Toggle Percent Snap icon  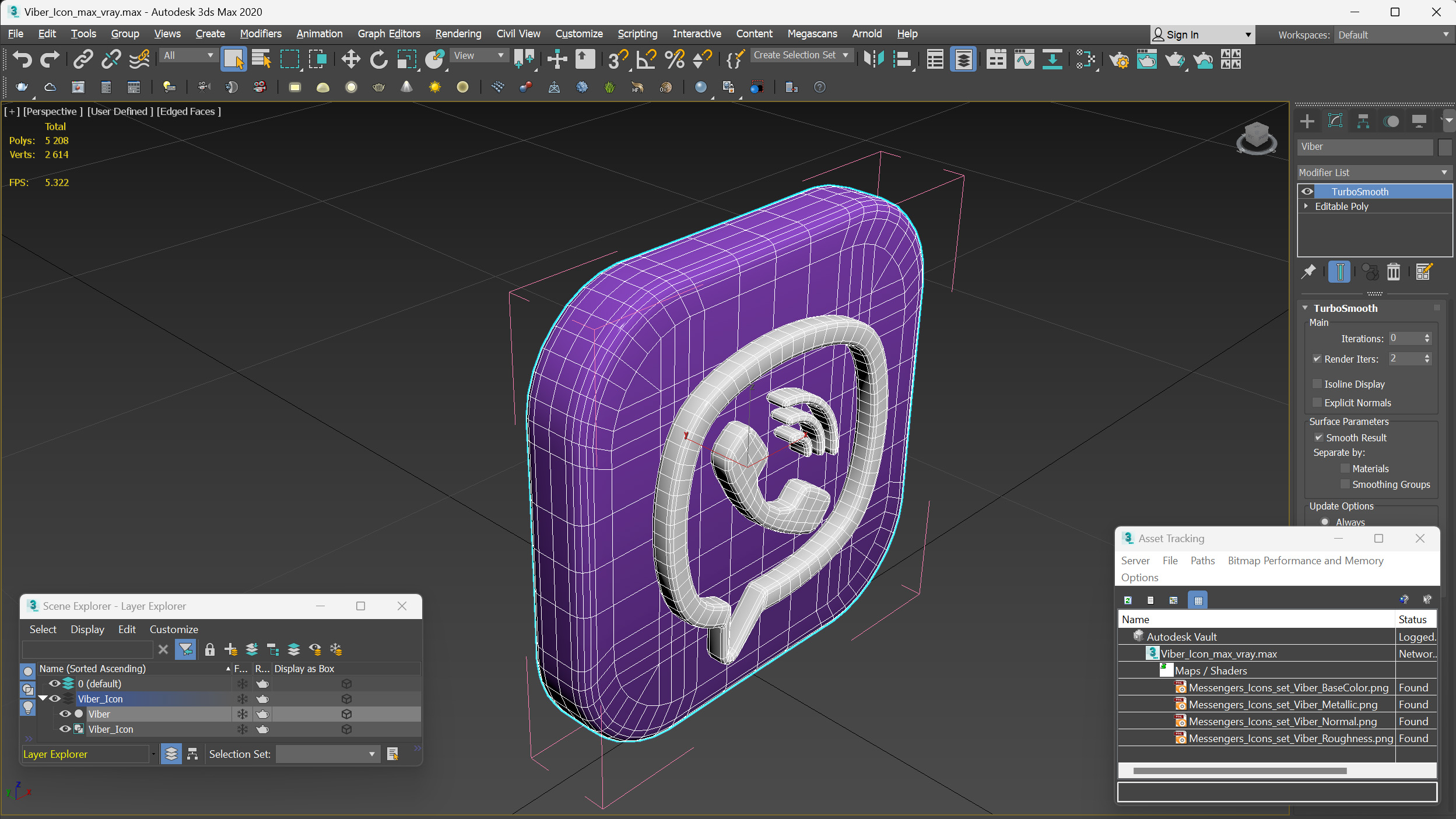click(675, 59)
